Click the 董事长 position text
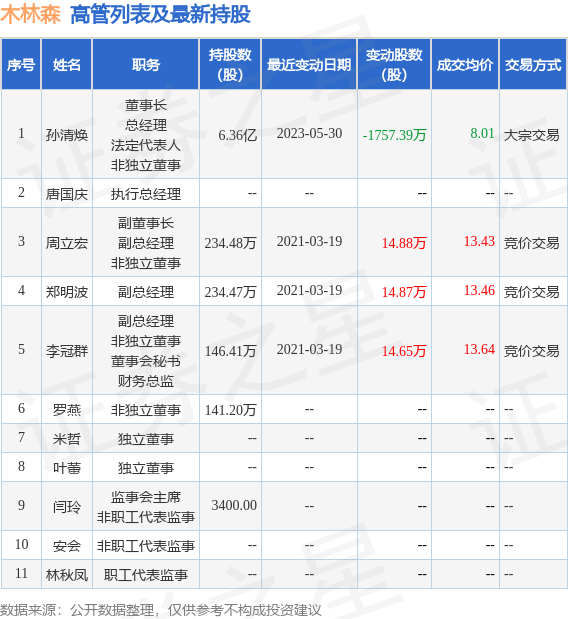 pos(146,105)
